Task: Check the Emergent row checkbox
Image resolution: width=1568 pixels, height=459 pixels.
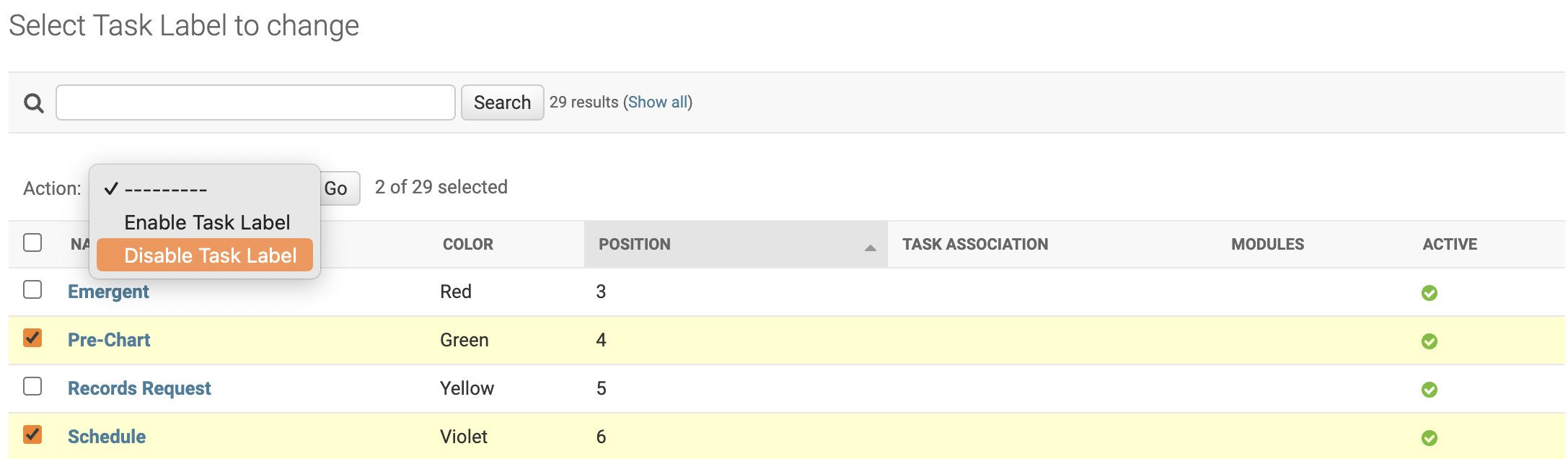Action: (32, 289)
